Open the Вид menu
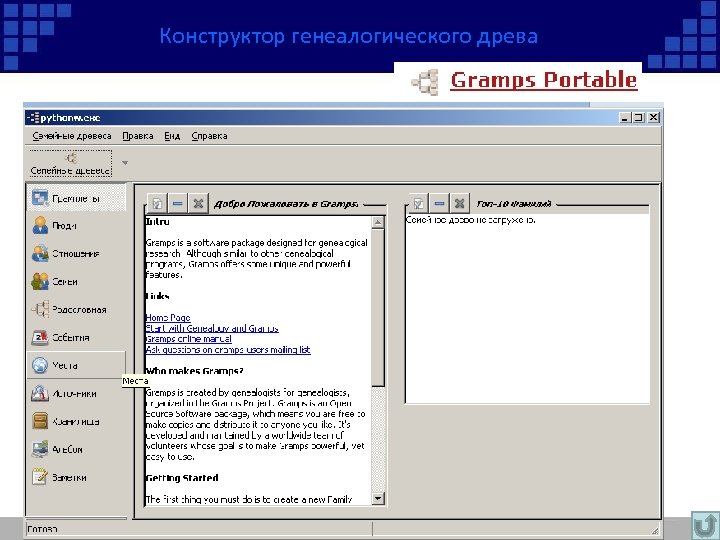This screenshot has width=720, height=540. 172,136
